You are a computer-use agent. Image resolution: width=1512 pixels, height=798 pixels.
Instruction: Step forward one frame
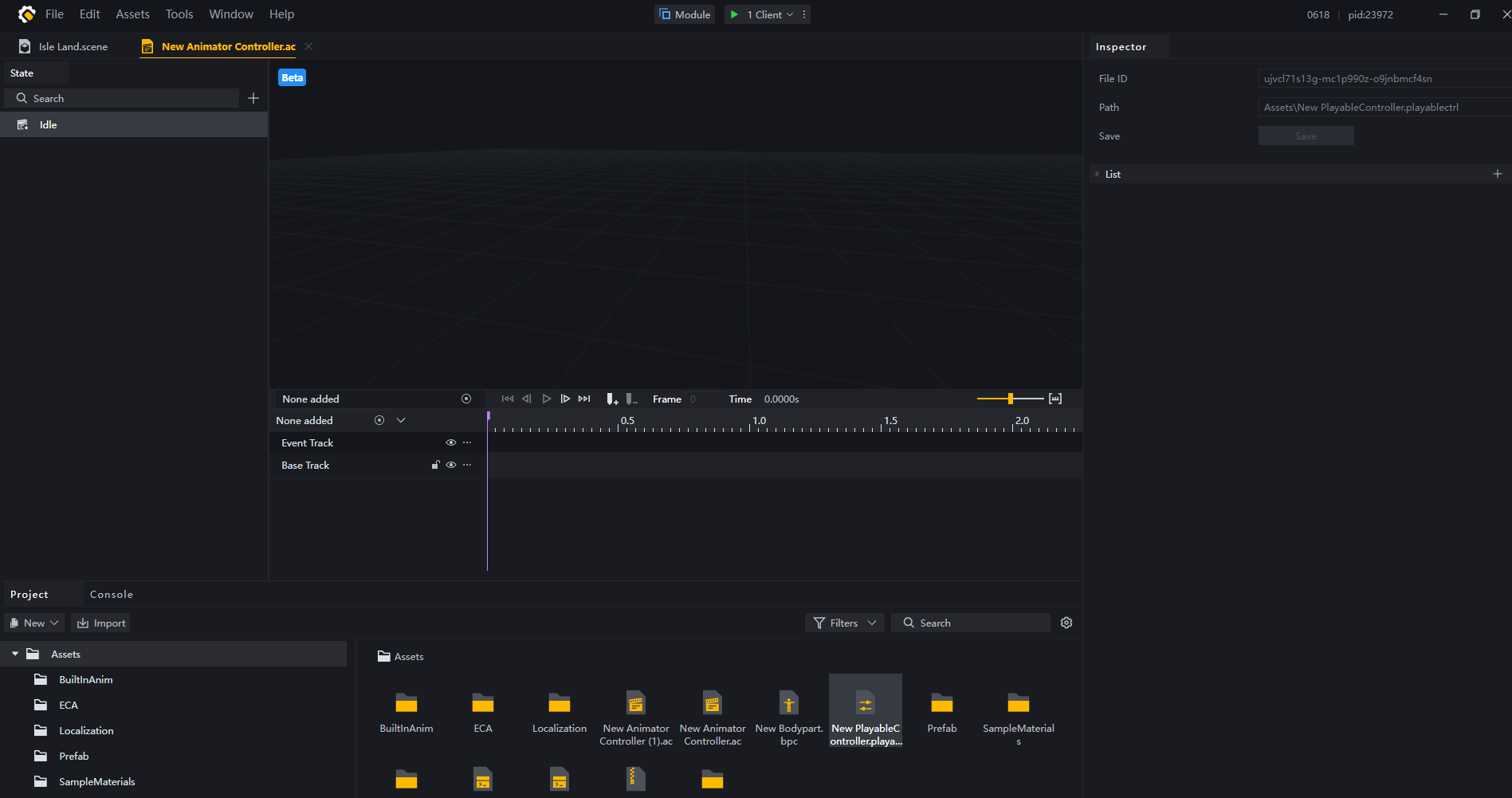point(565,399)
